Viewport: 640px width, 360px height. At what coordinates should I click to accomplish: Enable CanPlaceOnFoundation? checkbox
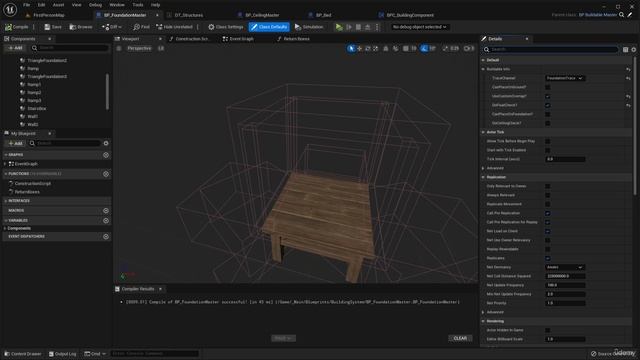pyautogui.click(x=548, y=114)
